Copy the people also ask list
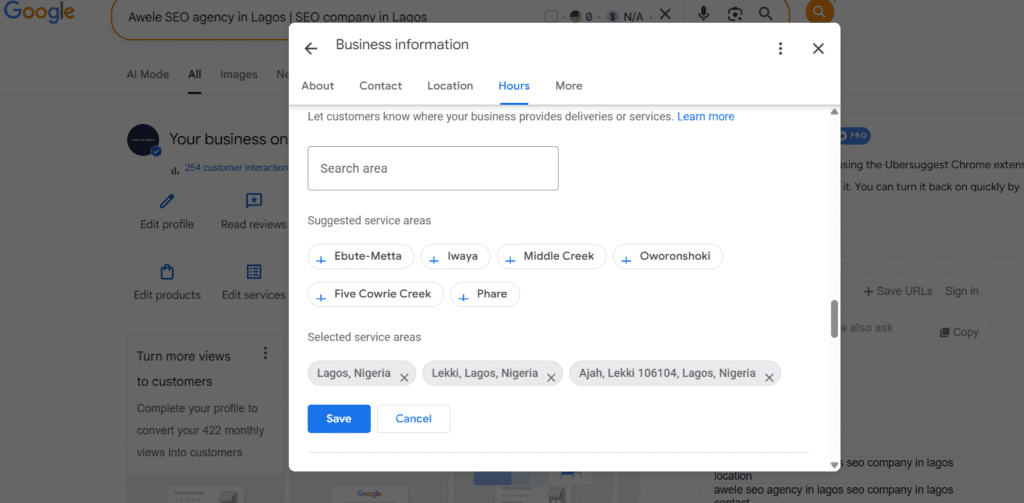 point(959,332)
